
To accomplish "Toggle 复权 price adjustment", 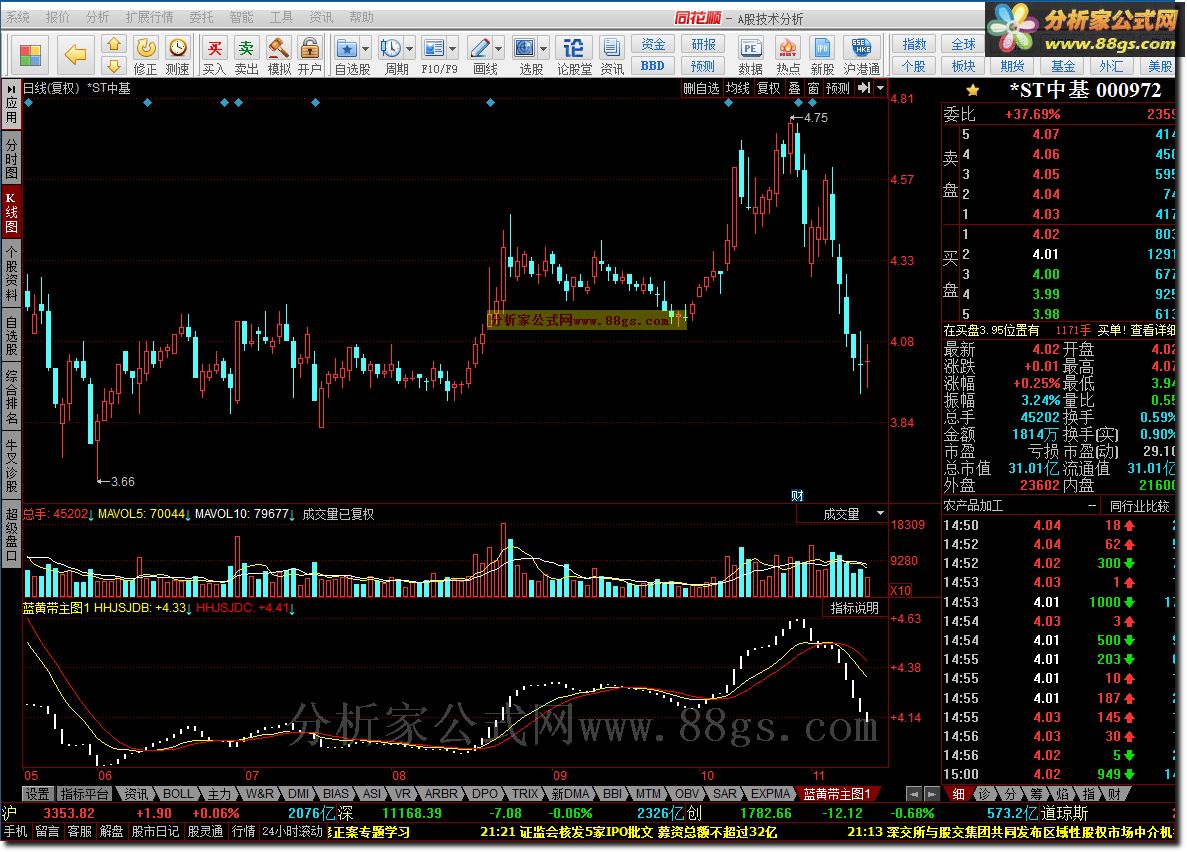I will [768, 89].
